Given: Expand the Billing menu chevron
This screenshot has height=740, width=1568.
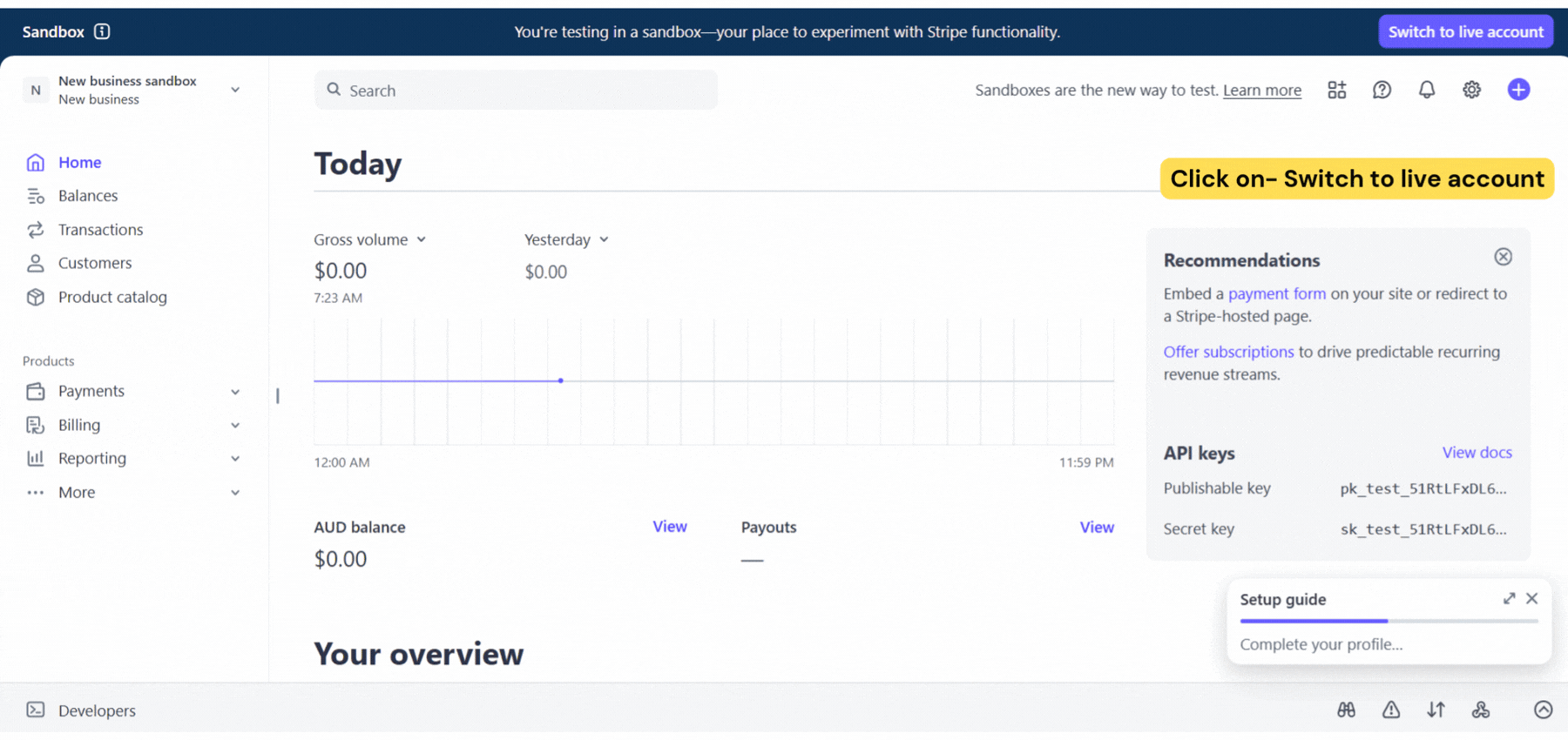Looking at the screenshot, I should [x=235, y=425].
